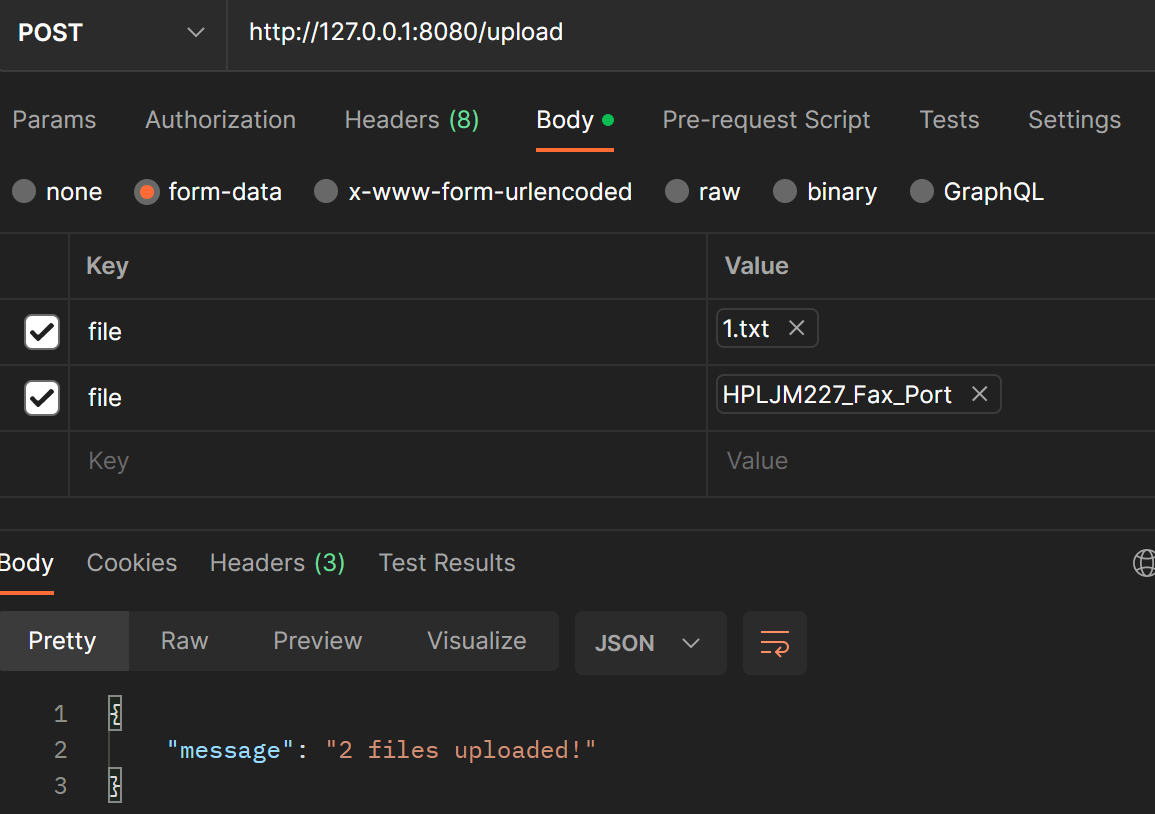Pick the GraphQL body option

922,192
